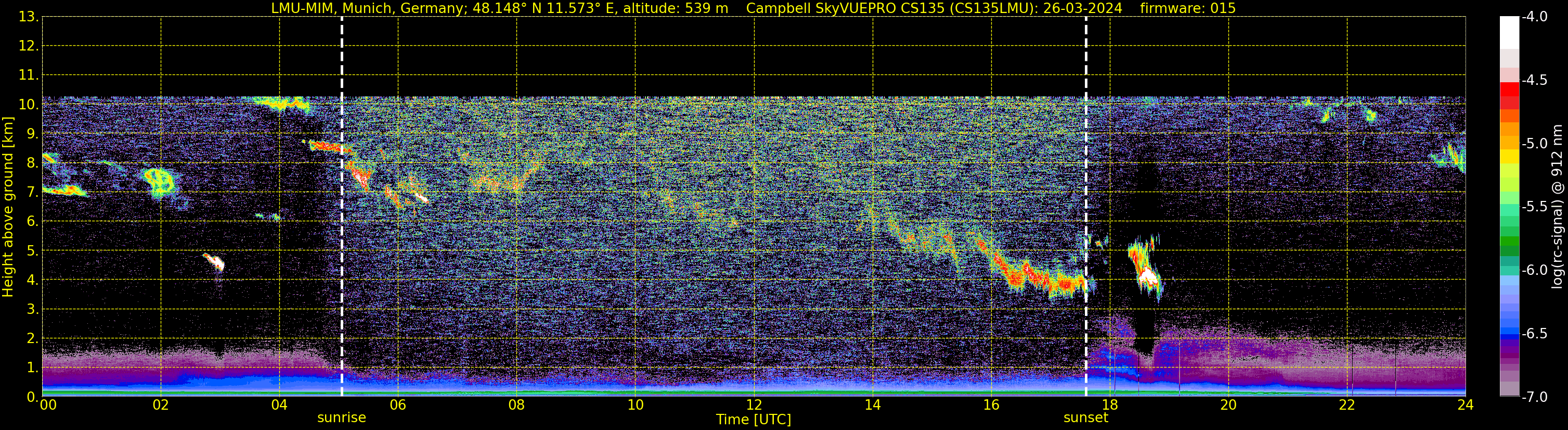Click the 'Time [UTC]' axis title
Screen dimensions: 1568x430
pyautogui.click(x=753, y=420)
